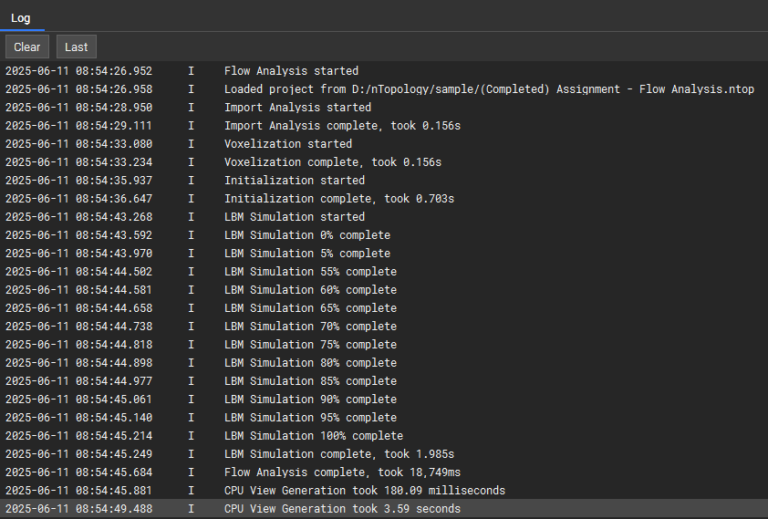
Task: Select 'Initialization complete, took 0.703s' row
Action: point(339,199)
